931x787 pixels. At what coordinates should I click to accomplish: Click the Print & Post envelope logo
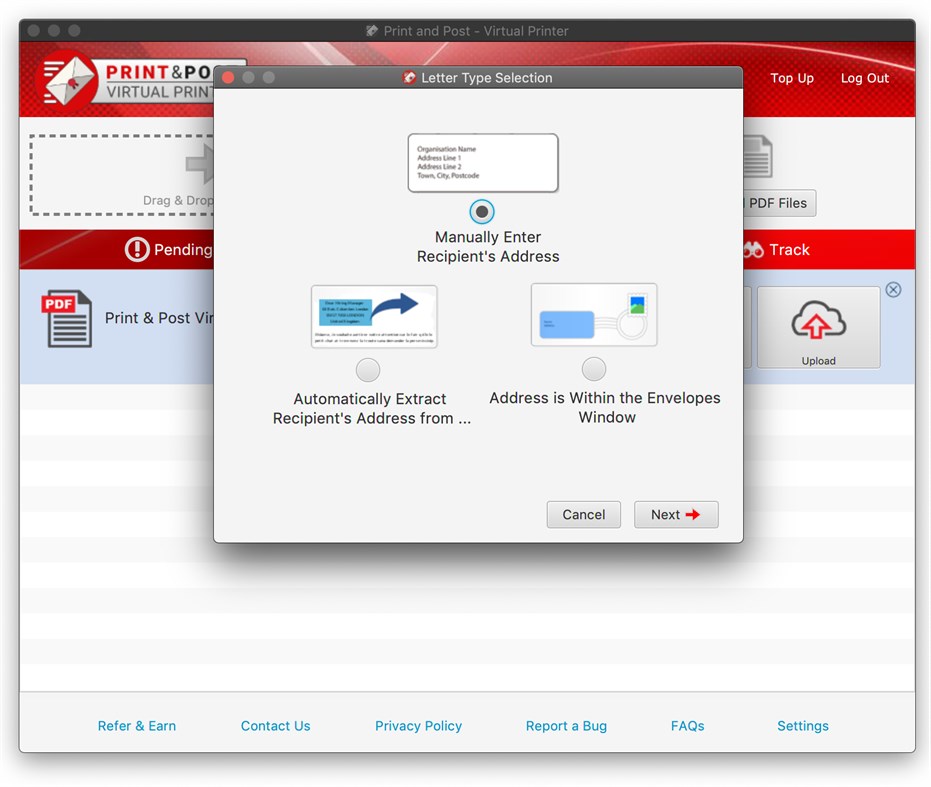pos(68,78)
